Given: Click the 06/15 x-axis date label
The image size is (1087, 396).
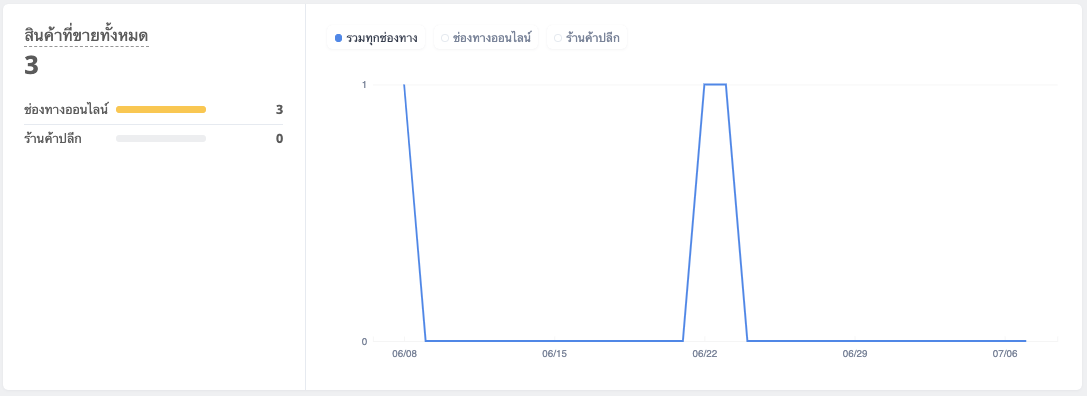Looking at the screenshot, I should click(x=554, y=354).
